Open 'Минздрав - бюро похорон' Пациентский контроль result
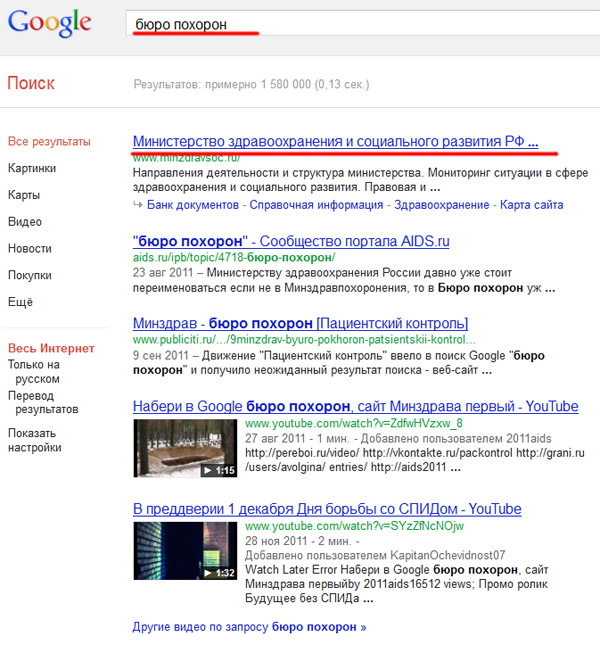This screenshot has width=600, height=645. click(x=300, y=323)
